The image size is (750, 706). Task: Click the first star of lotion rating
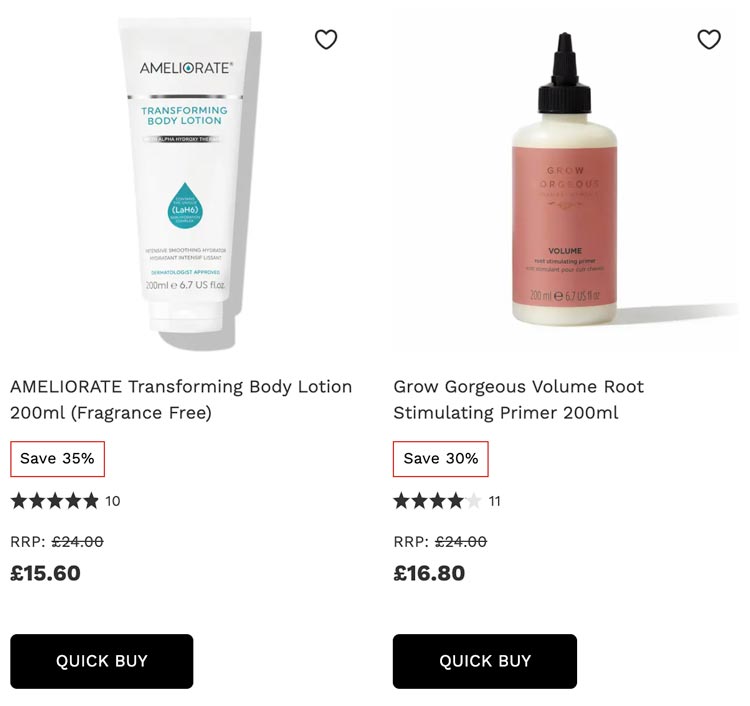click(19, 501)
